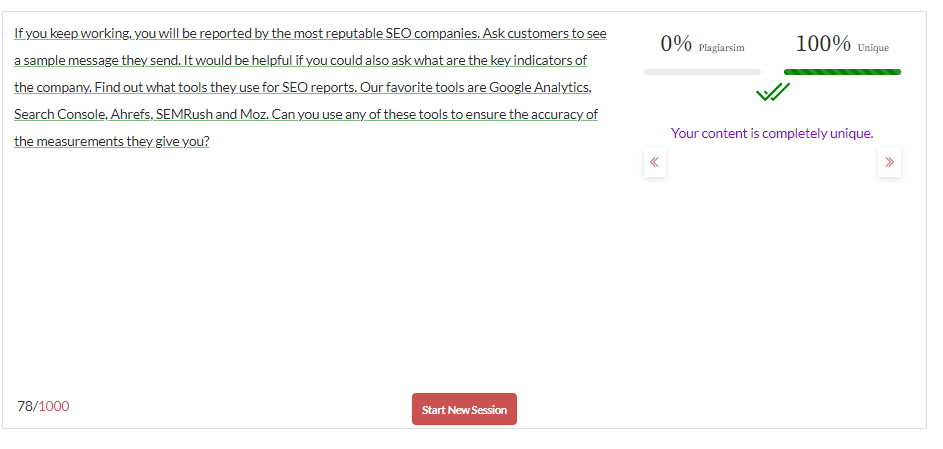Select the sentence starting 'If you keep working'
Image resolution: width=943 pixels, height=449 pixels.
(x=247, y=34)
